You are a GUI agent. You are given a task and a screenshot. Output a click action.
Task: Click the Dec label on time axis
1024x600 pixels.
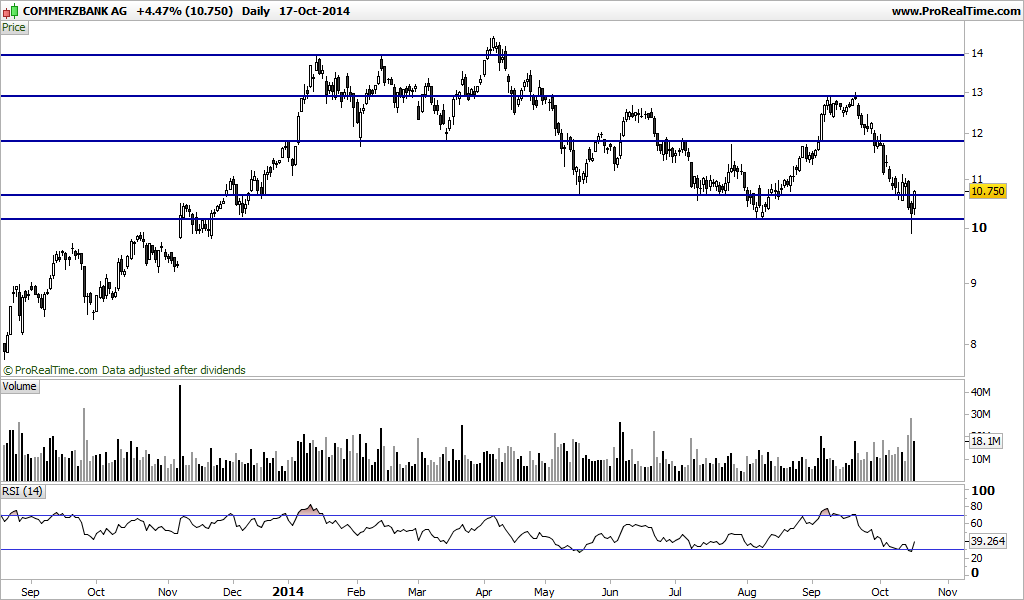pyautogui.click(x=232, y=592)
